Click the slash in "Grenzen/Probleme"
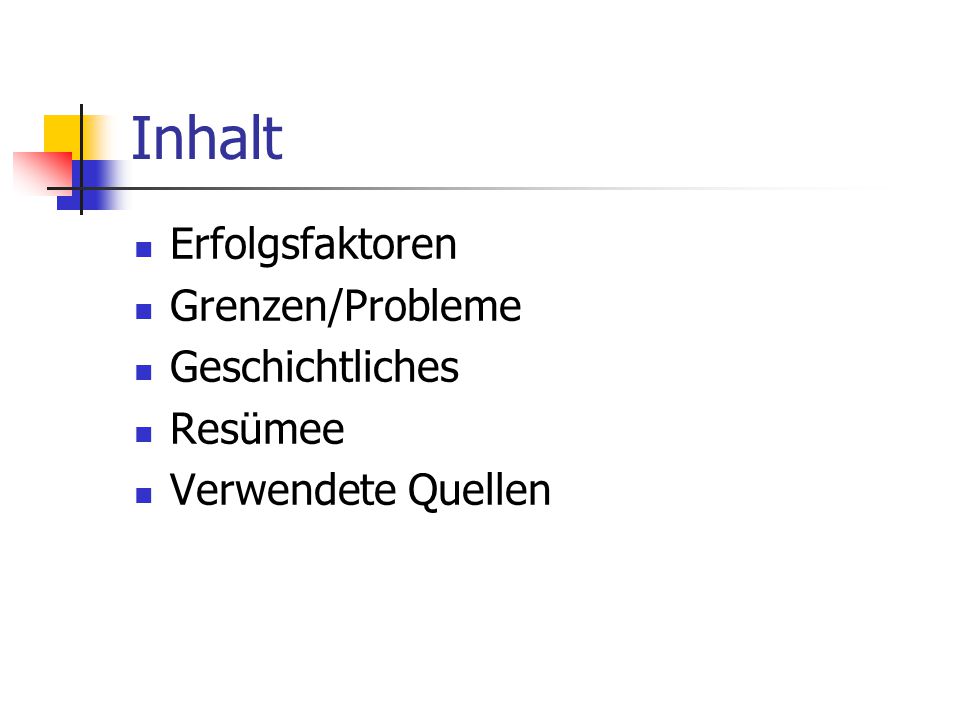The height and width of the screenshot is (720, 960). tap(336, 307)
